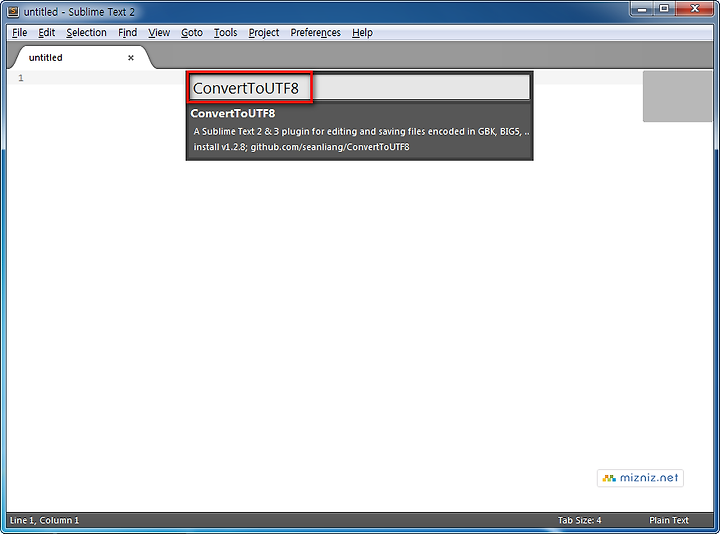The height and width of the screenshot is (534, 720).
Task: Open the Preferences menu
Action: 315,33
